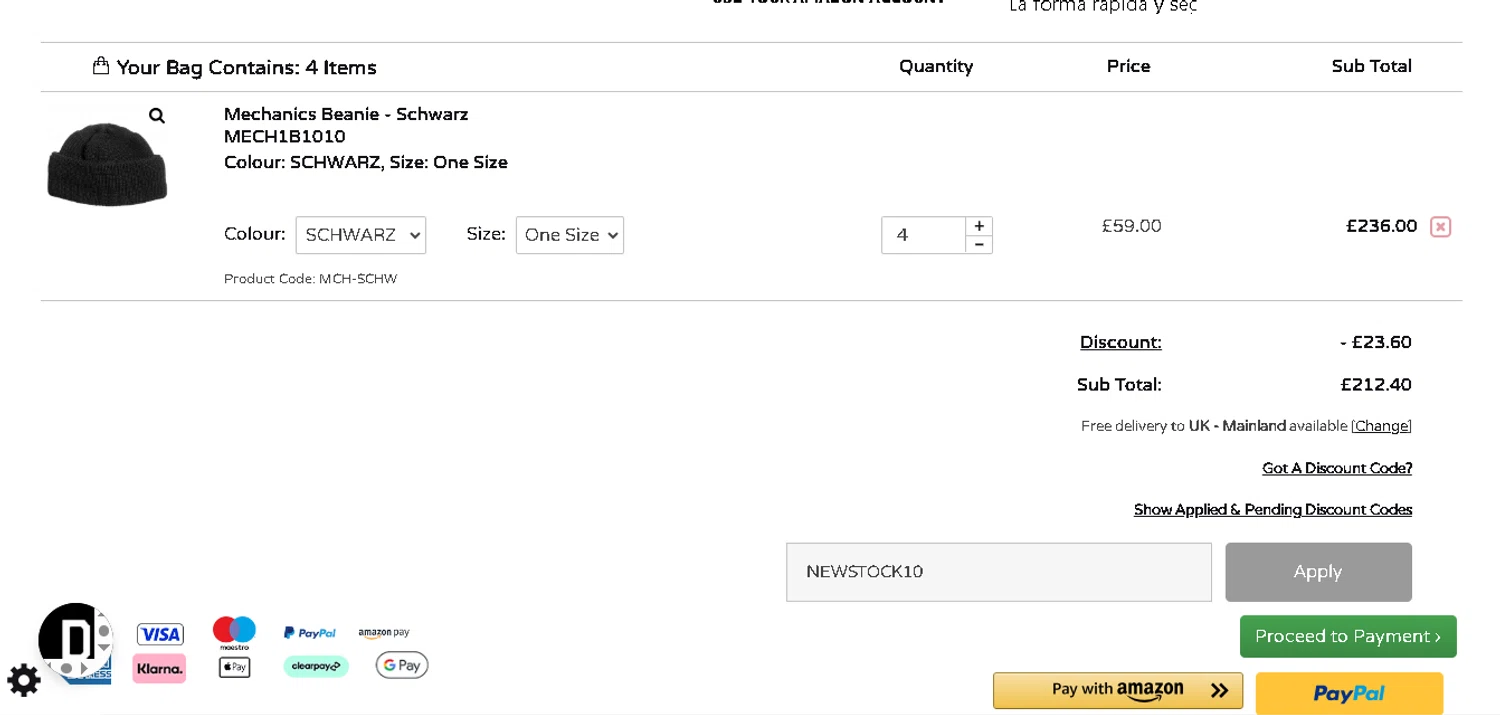This screenshot has height=715, width=1500.
Task: Expand Show Applied & Pending Discount Codes
Action: [1272, 510]
